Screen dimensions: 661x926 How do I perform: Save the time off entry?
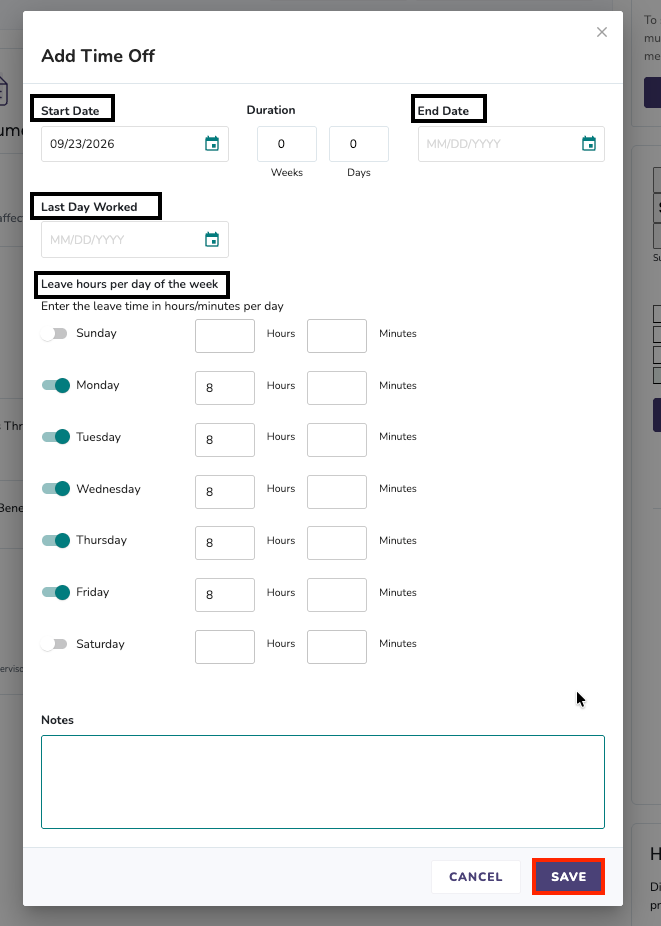[568, 876]
